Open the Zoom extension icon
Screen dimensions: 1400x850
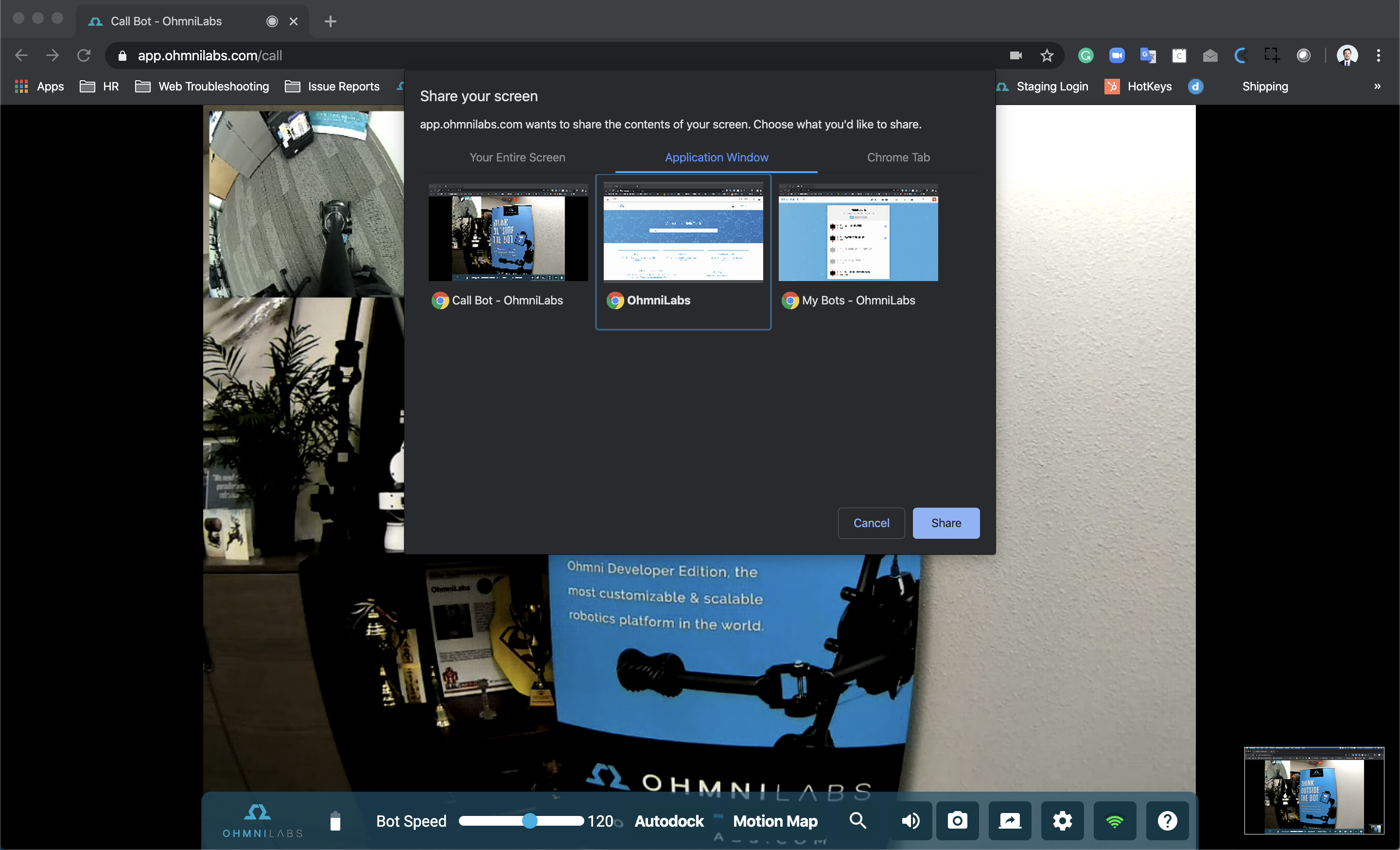click(x=1117, y=55)
